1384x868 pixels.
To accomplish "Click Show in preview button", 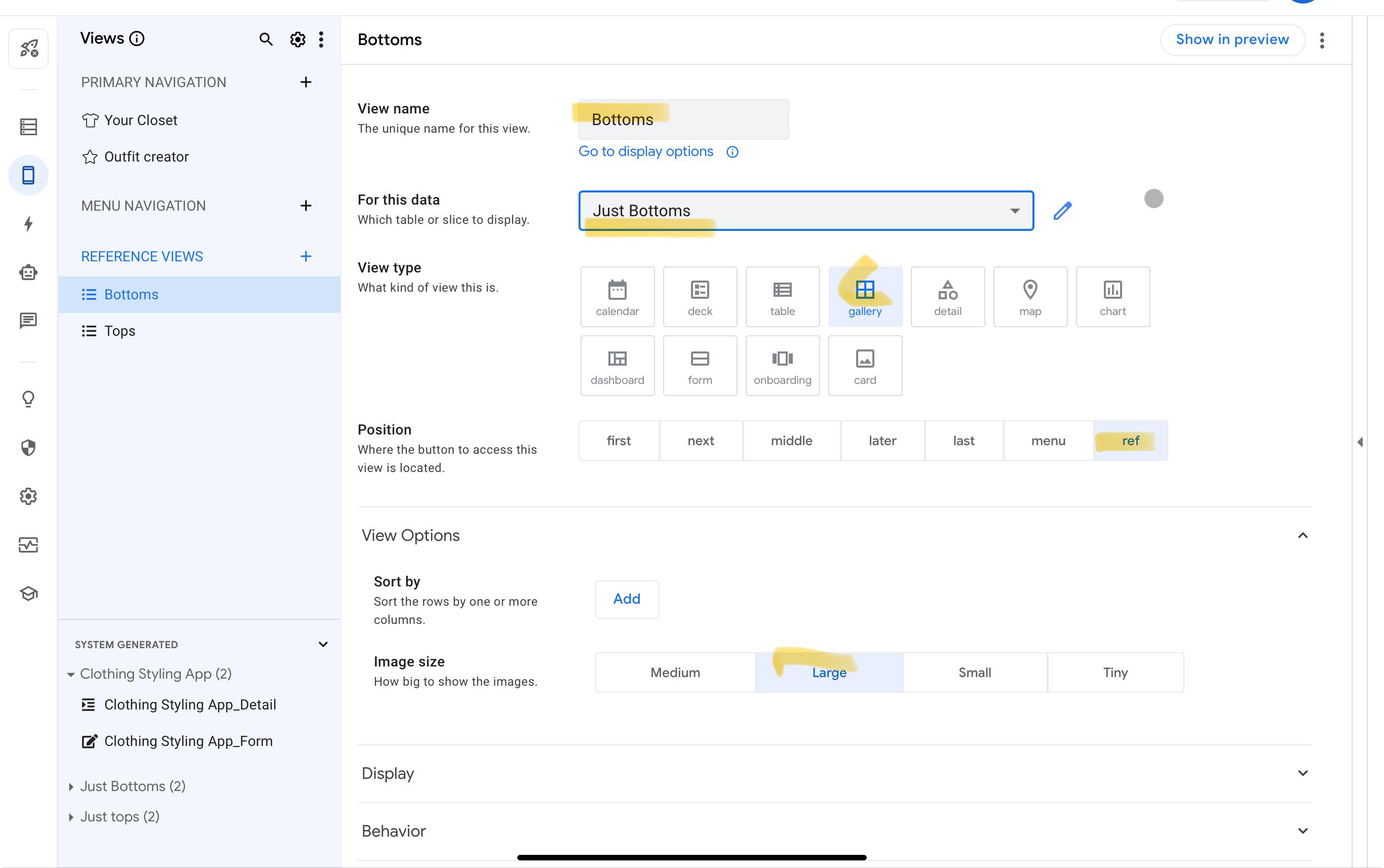I will click(x=1233, y=40).
